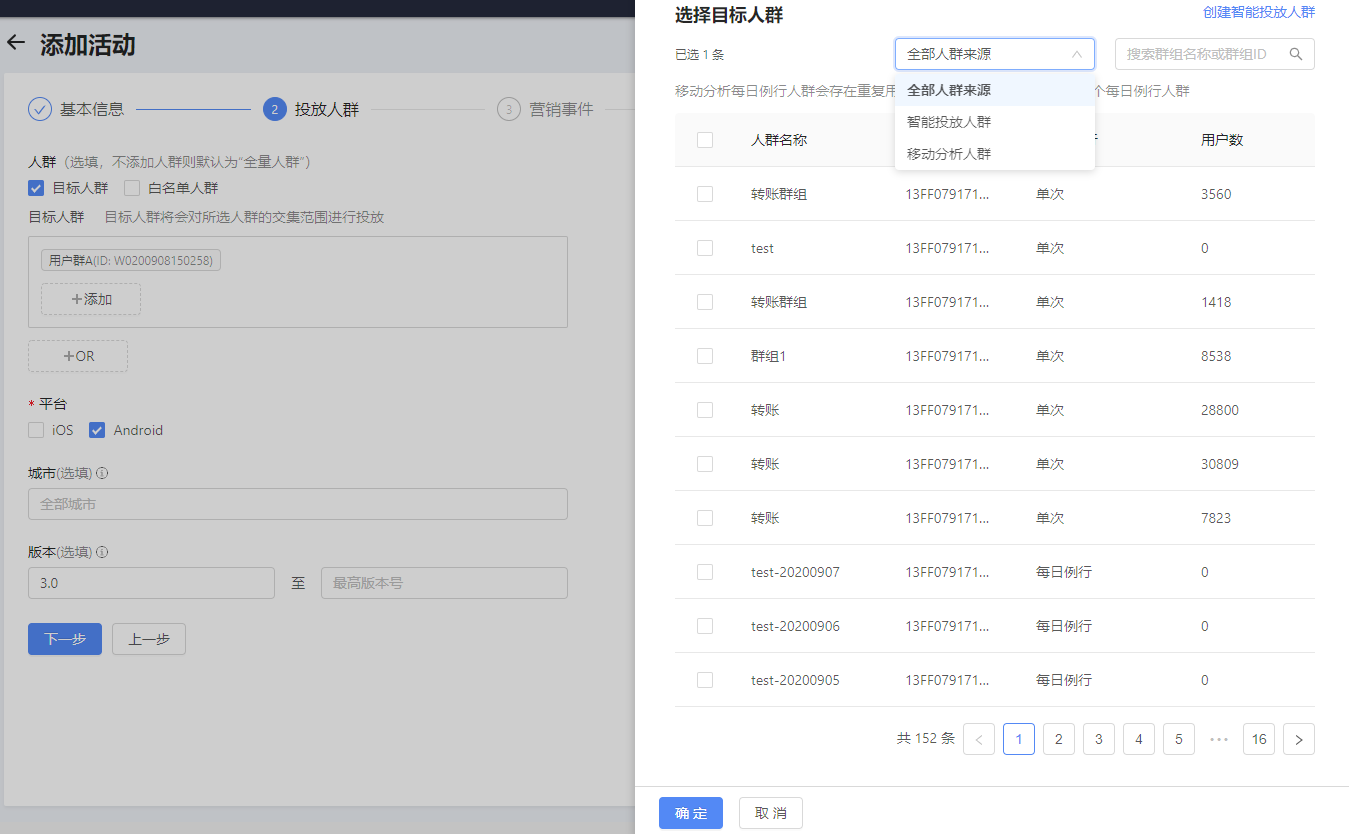Click the 用户群A tag
The height and width of the screenshot is (834, 1349).
131,260
